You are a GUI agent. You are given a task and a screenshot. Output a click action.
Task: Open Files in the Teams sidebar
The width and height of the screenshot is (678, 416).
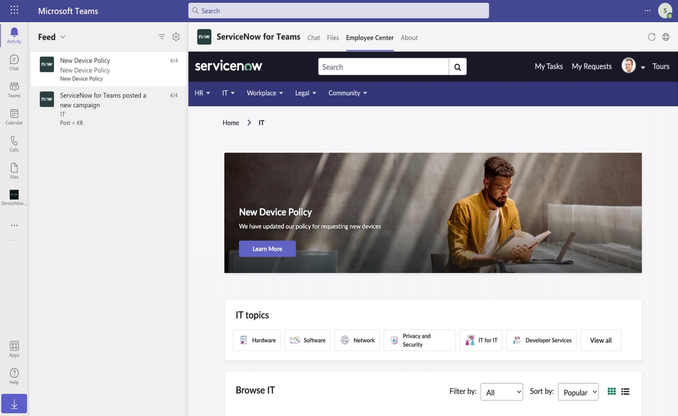(14, 171)
